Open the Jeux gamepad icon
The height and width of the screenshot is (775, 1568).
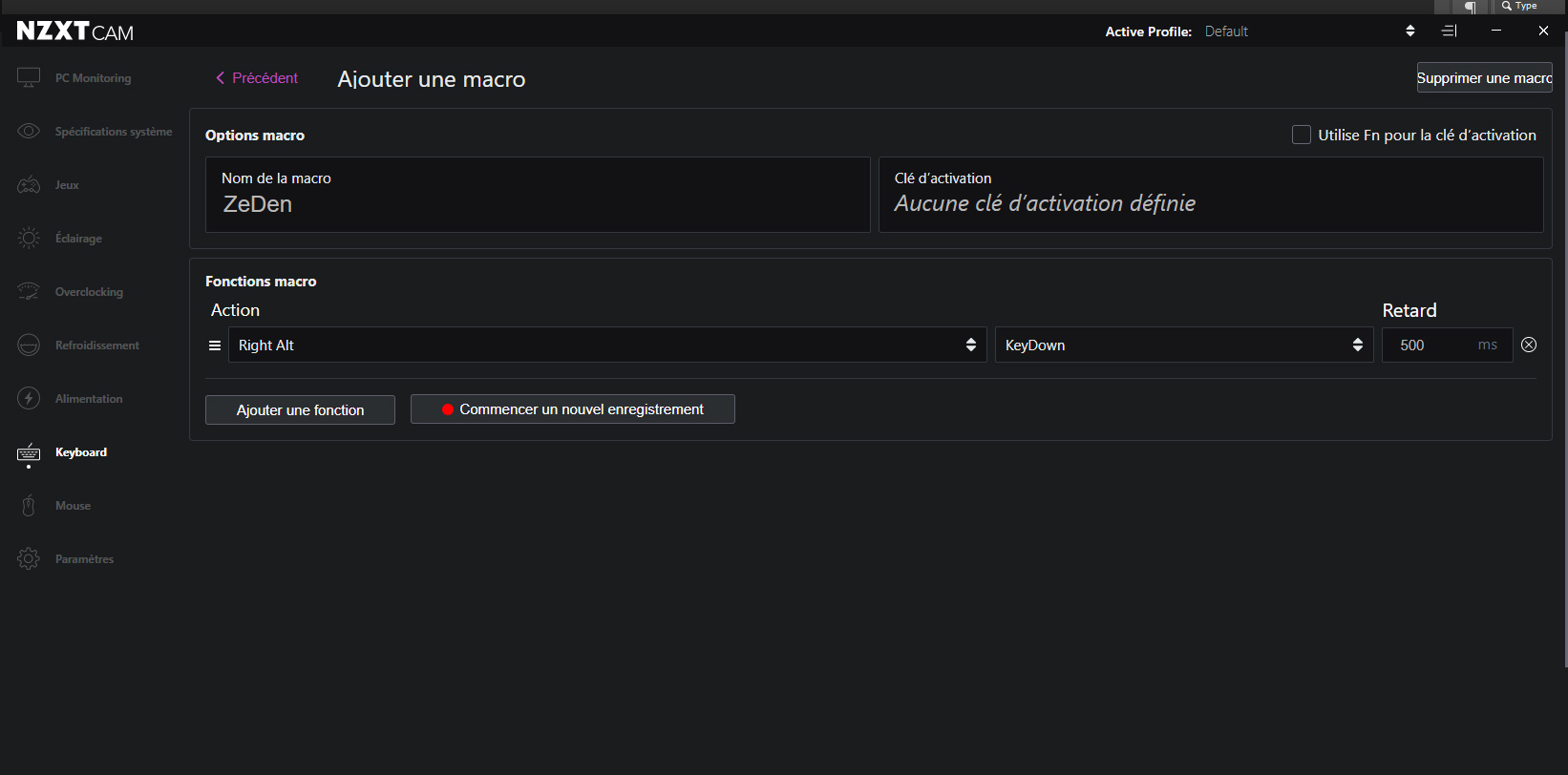click(29, 185)
